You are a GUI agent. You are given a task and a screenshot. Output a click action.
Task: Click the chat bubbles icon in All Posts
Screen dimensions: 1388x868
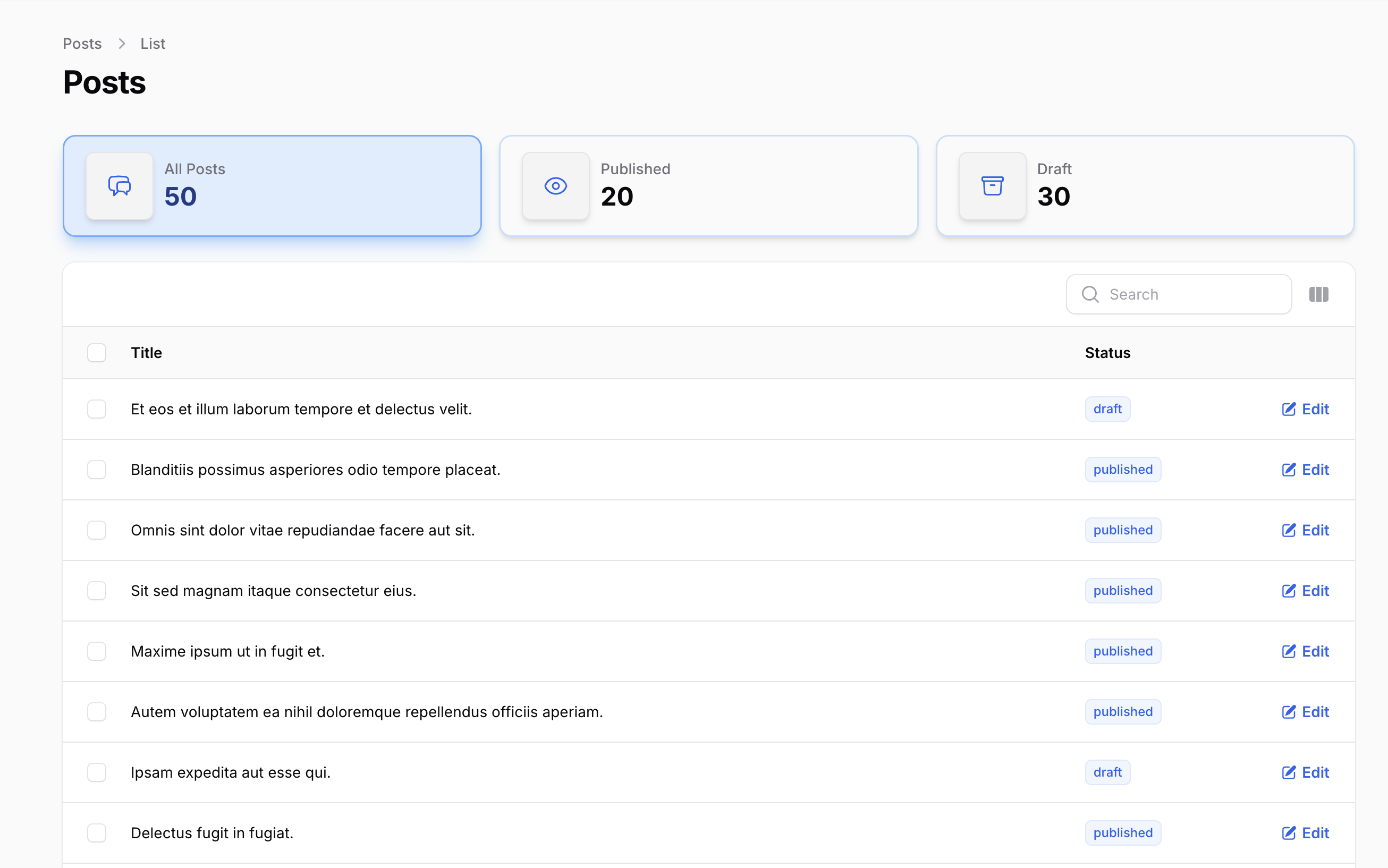point(120,186)
